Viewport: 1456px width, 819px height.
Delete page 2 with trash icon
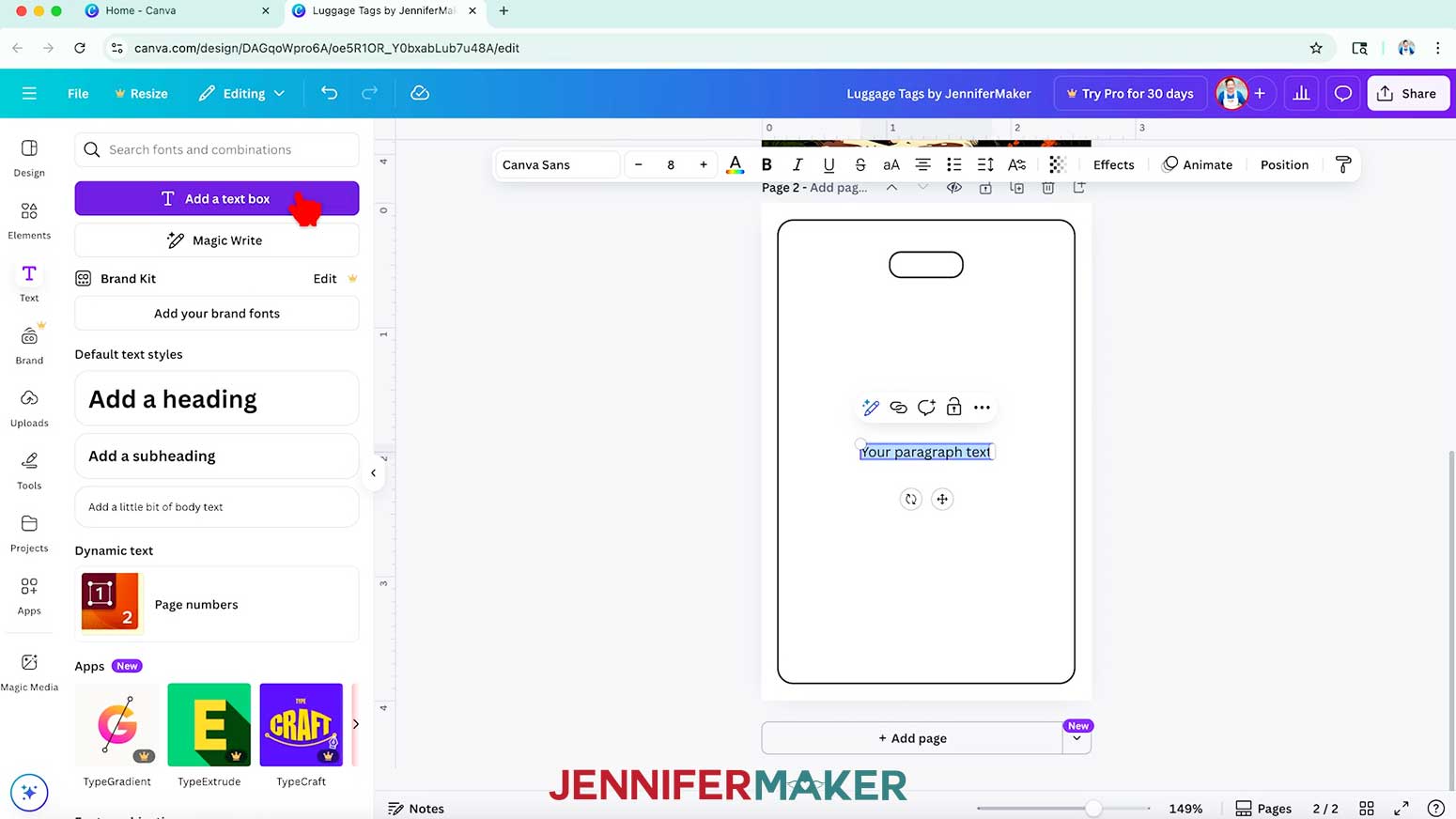(1048, 188)
